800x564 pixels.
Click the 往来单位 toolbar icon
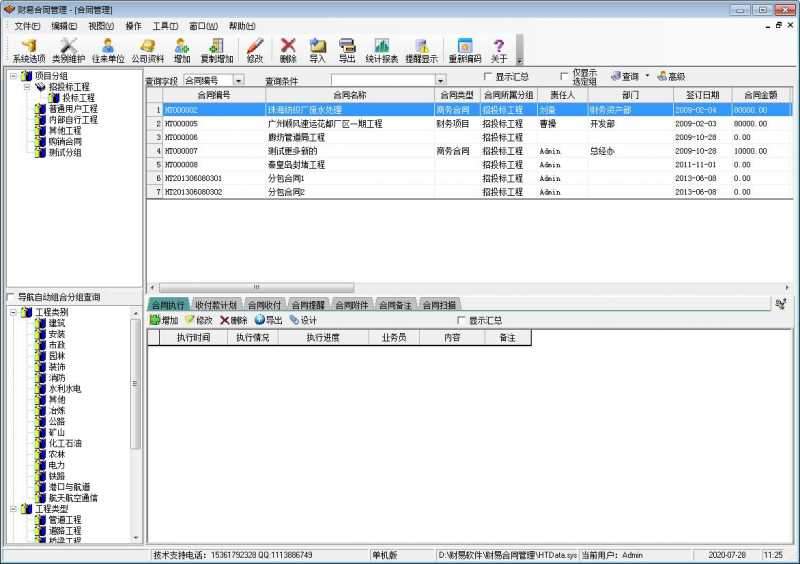click(108, 50)
